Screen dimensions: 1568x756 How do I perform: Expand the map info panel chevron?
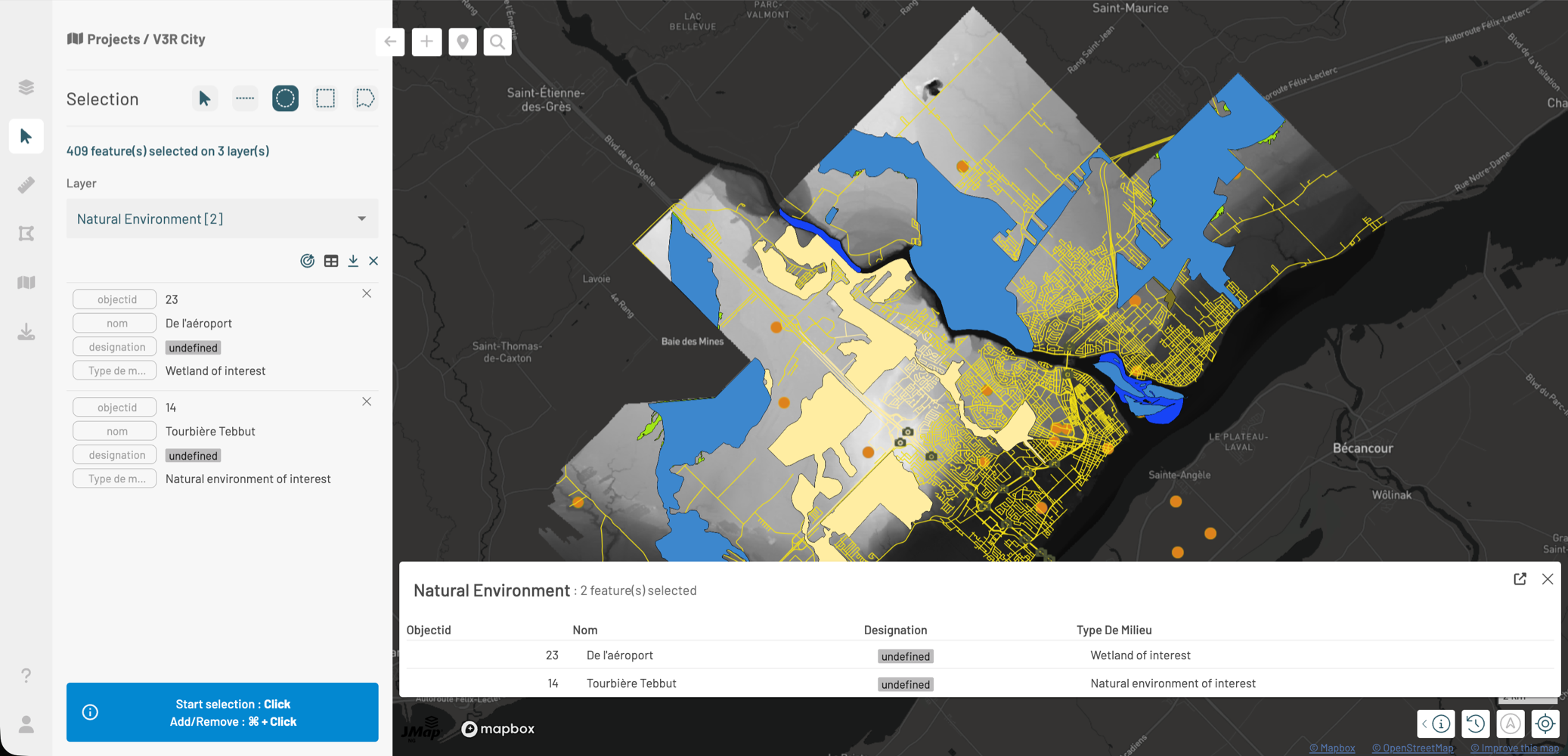(1425, 724)
